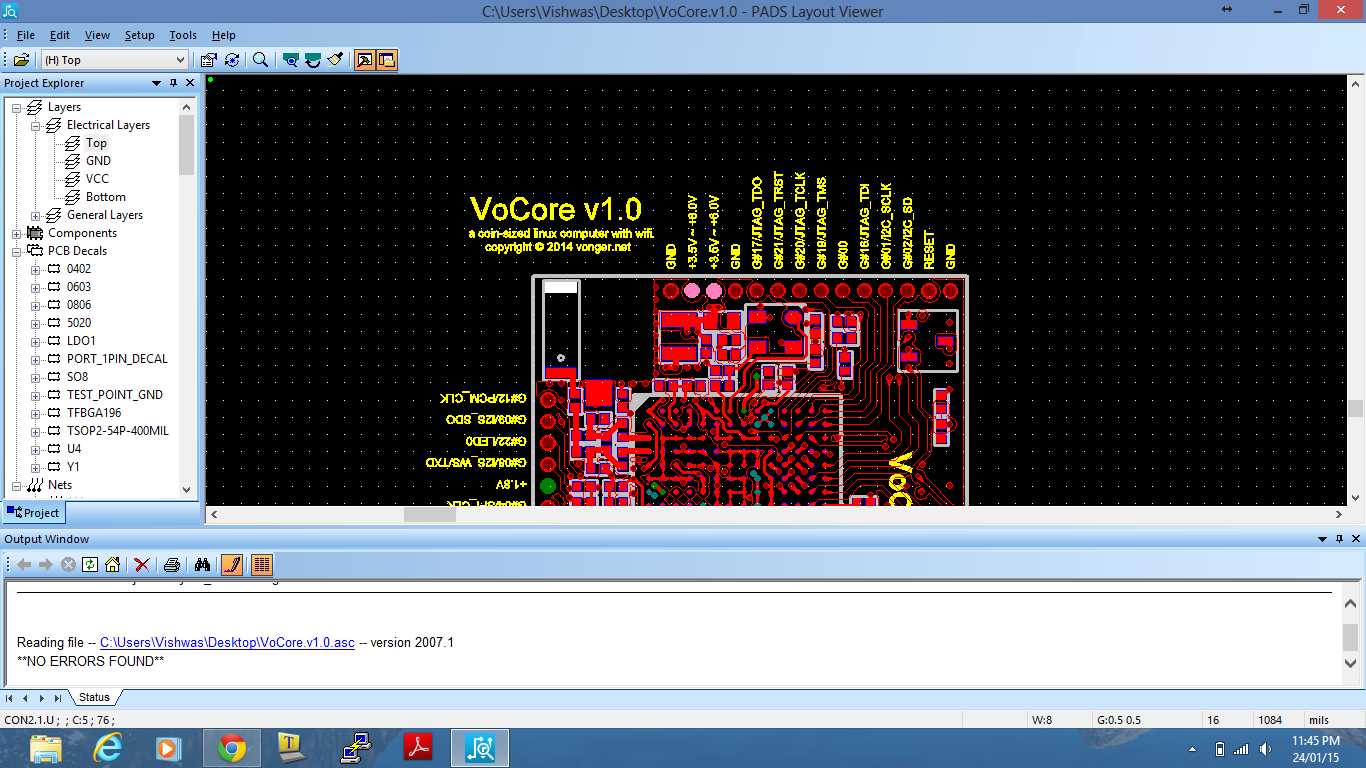Click the Project Explorer vertical scrollbar thumb
The image size is (1366, 768).
187,145
